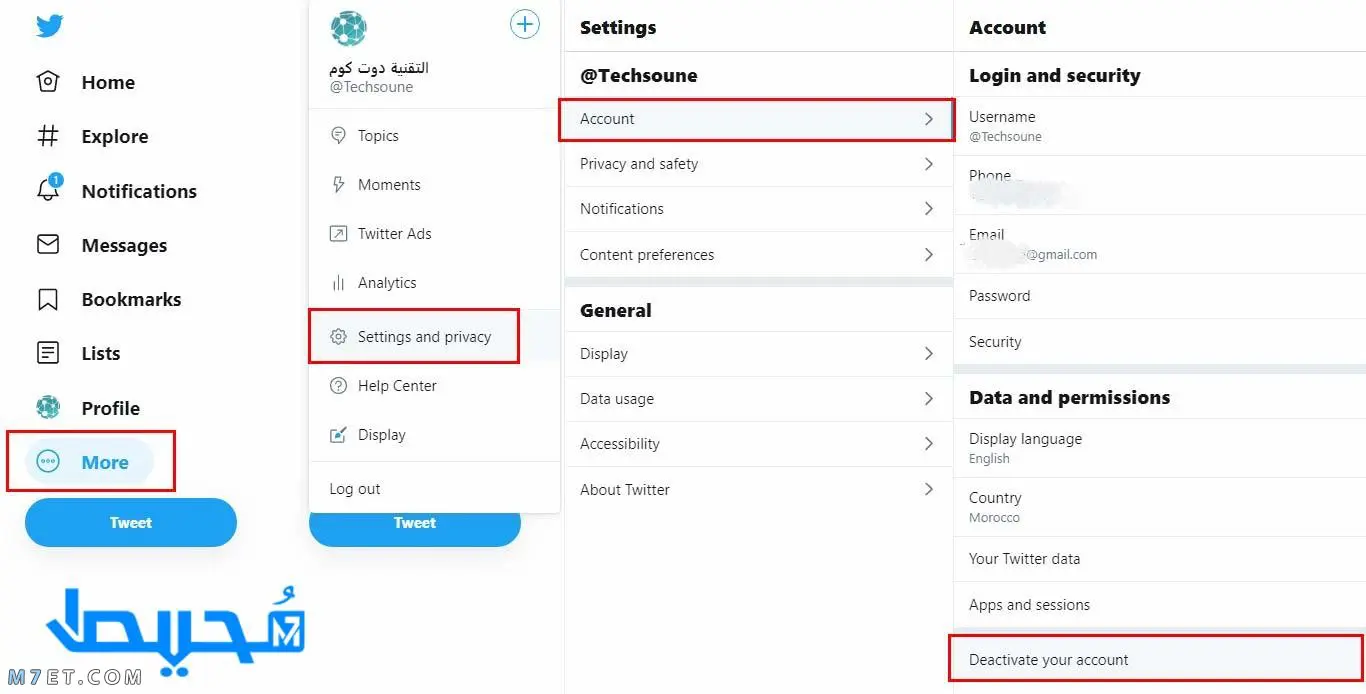Click the Techsoune profile avatar
Viewport: 1366px width, 694px height.
click(348, 29)
